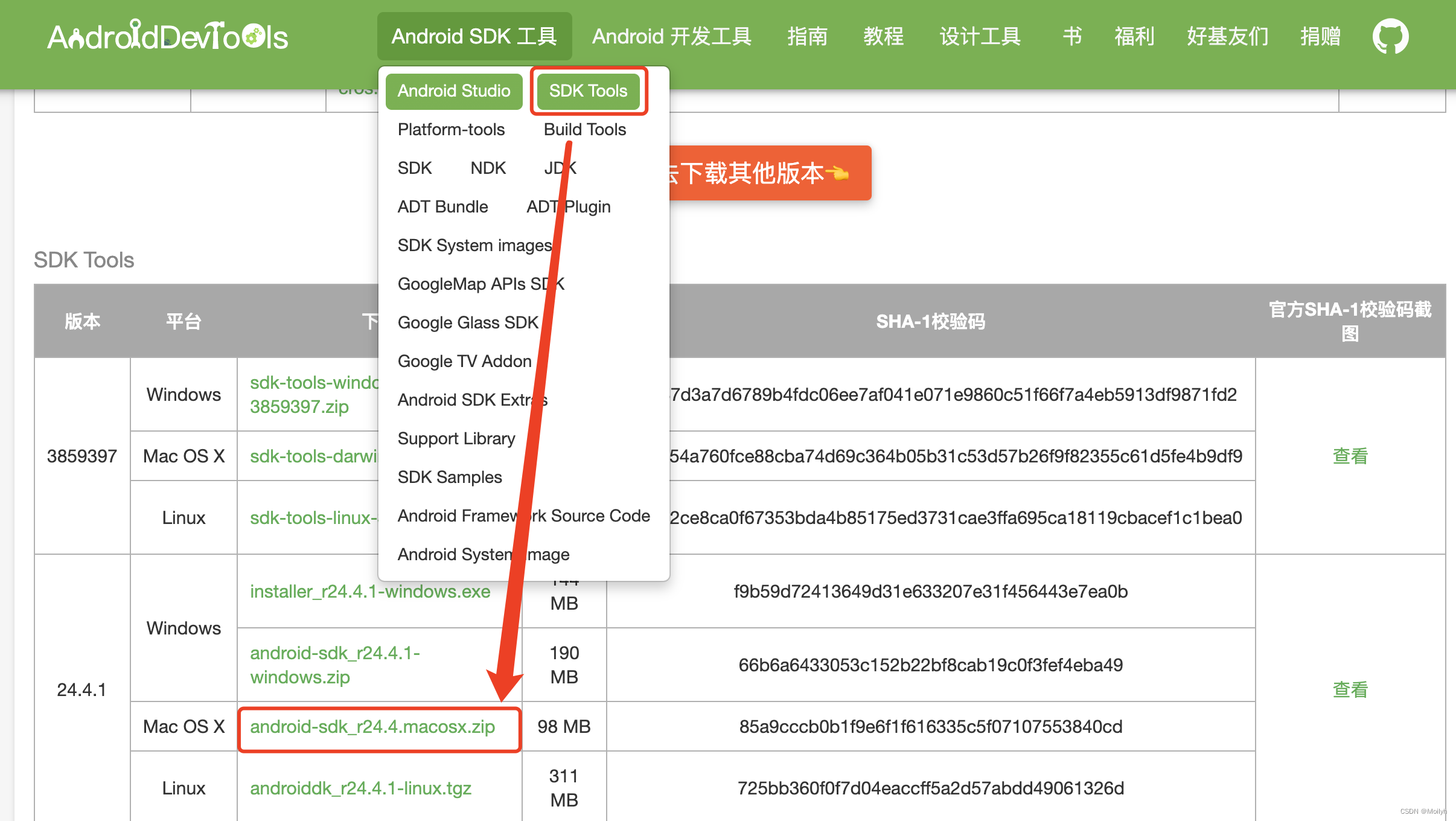Click 查看 link for version 3859397
This screenshot has width=1456, height=821.
1350,456
